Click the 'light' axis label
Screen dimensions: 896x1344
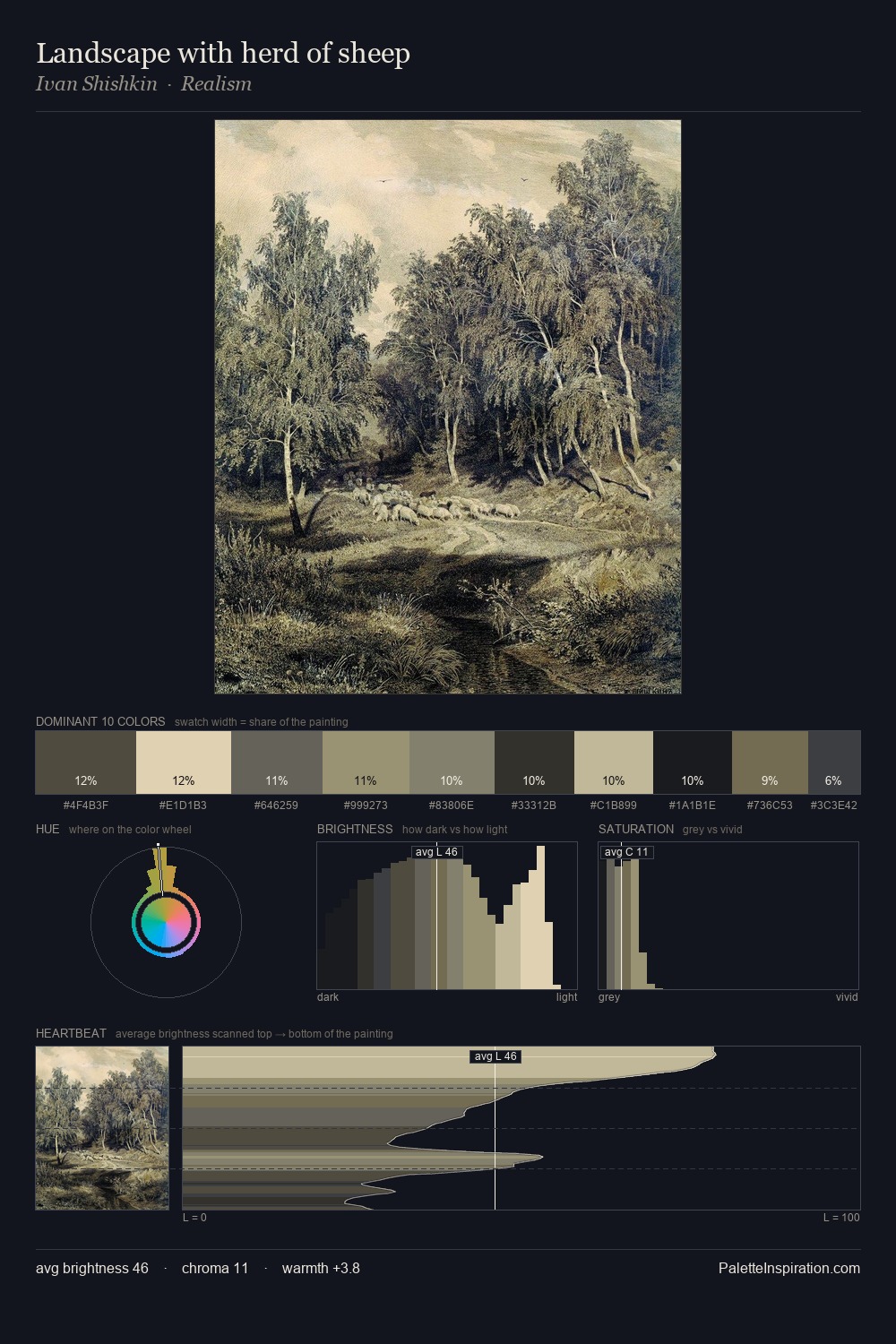pyautogui.click(x=566, y=997)
